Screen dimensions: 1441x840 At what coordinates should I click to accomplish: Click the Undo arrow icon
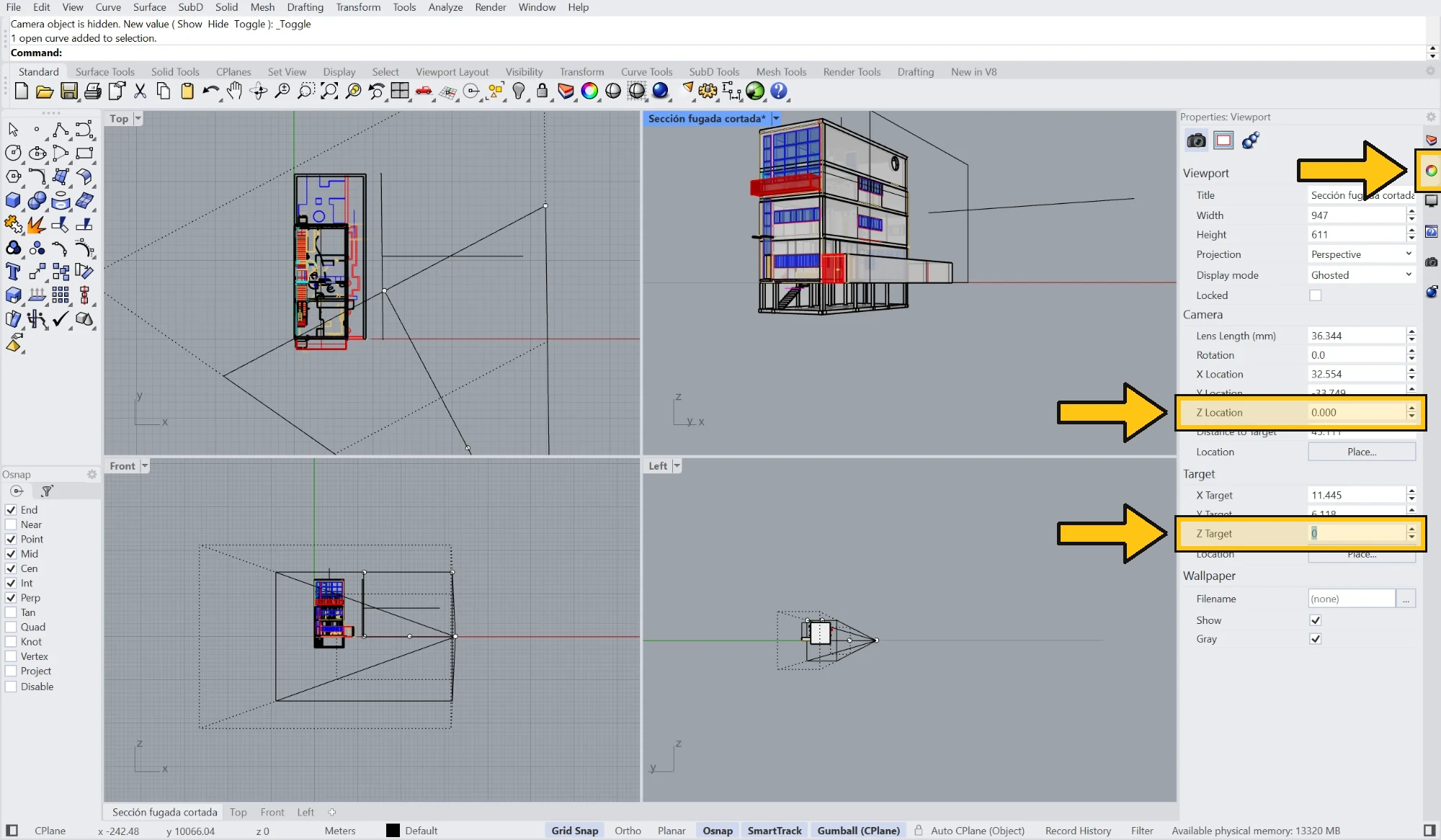(210, 91)
